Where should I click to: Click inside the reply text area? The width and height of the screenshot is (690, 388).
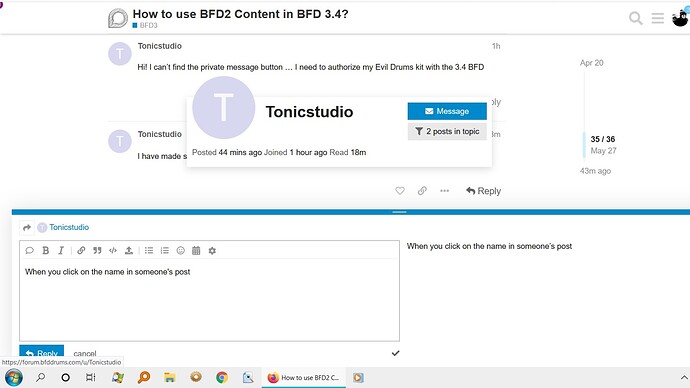click(209, 300)
